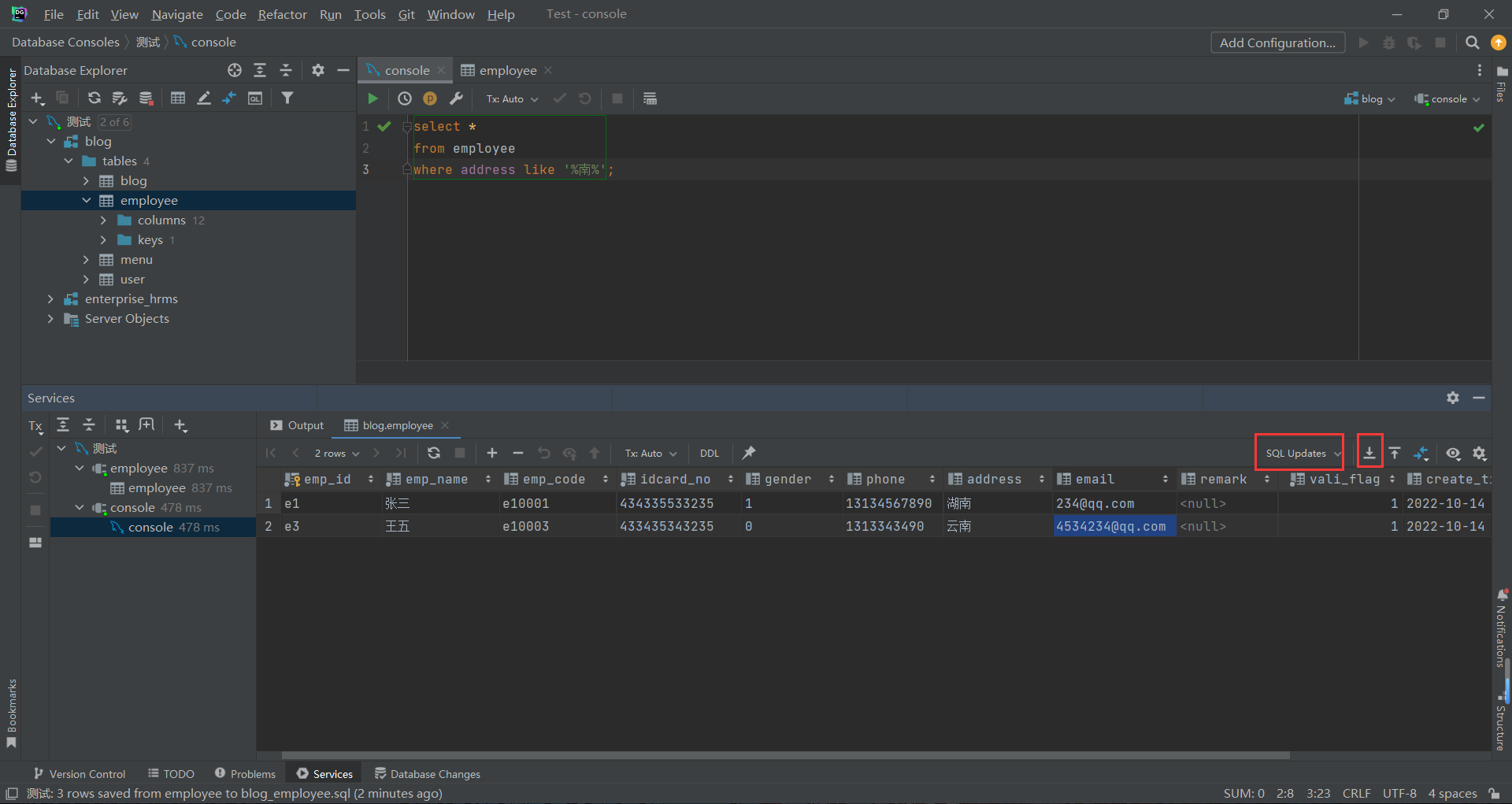
Task: Toggle Files tool window
Action: click(1501, 84)
